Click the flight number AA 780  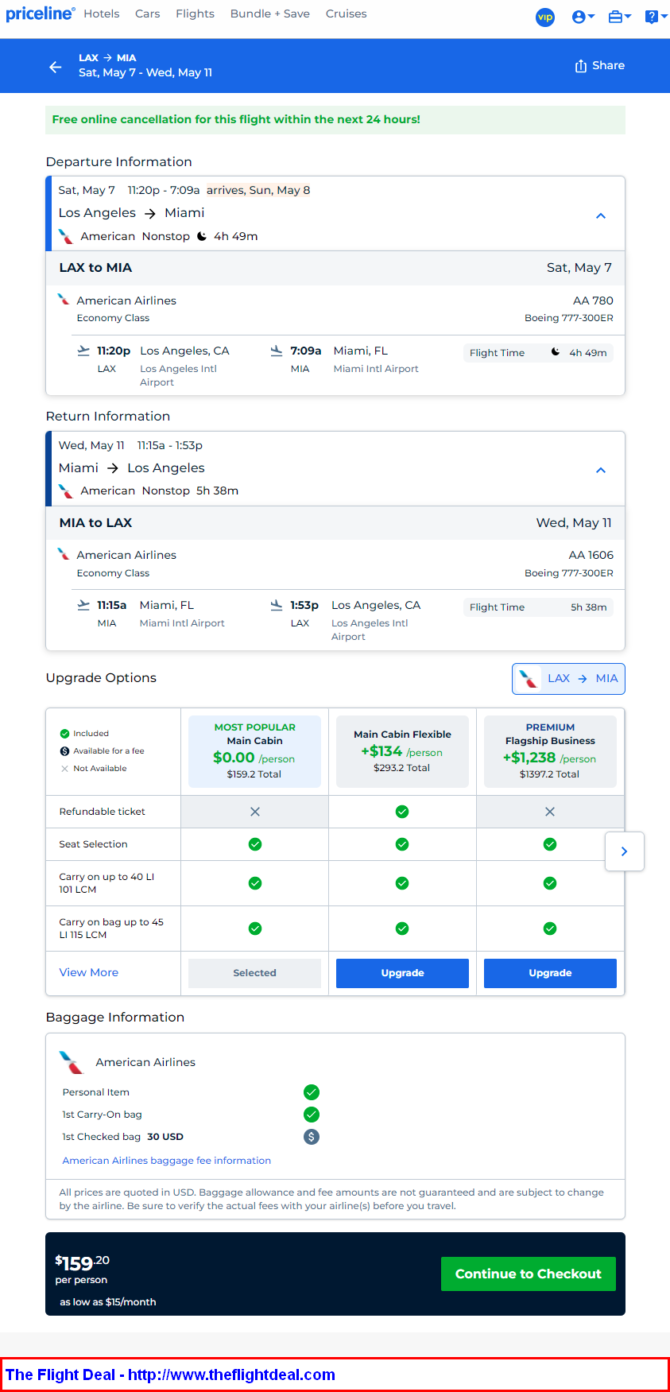593,300
